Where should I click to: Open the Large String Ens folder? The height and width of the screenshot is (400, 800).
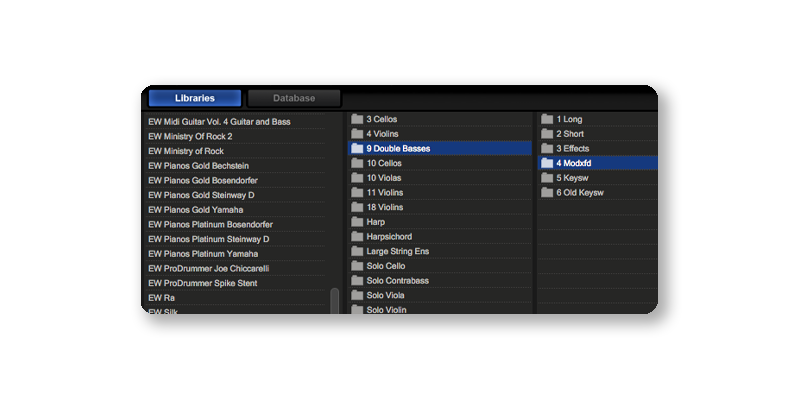coord(397,251)
